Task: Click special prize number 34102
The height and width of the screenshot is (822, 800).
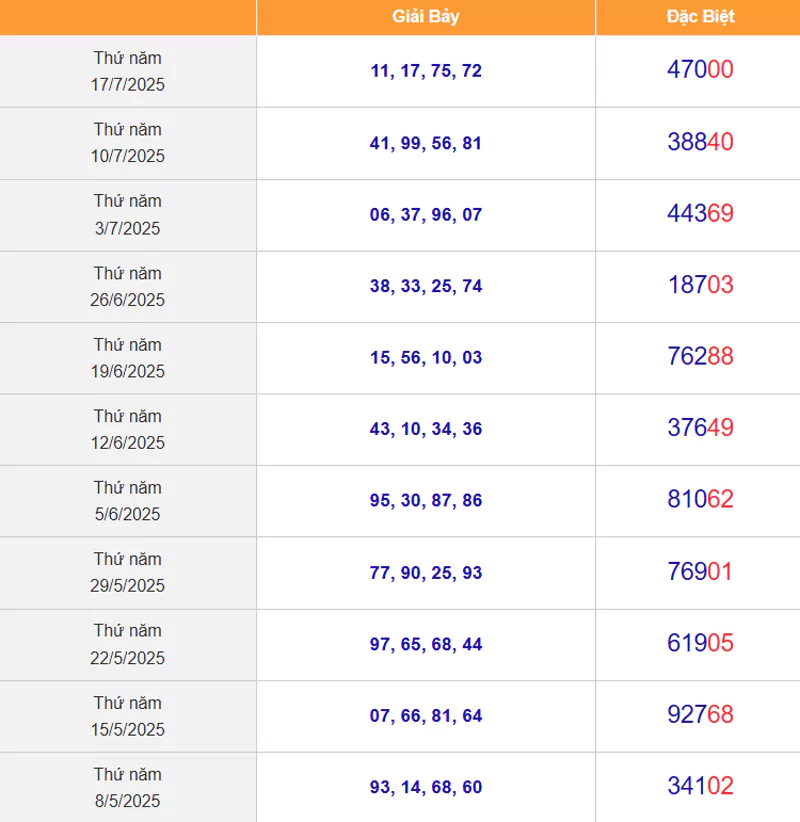Action: click(700, 785)
